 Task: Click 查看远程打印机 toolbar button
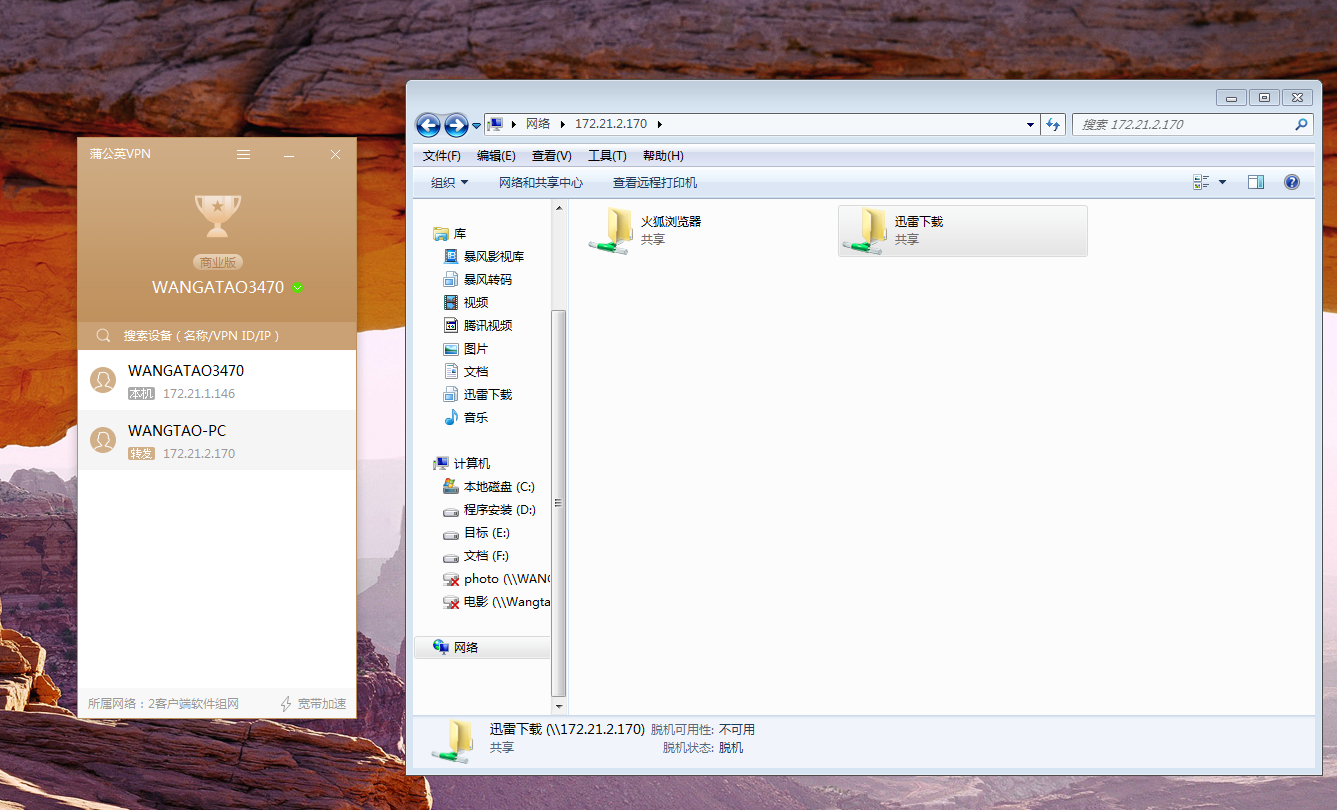coord(655,182)
